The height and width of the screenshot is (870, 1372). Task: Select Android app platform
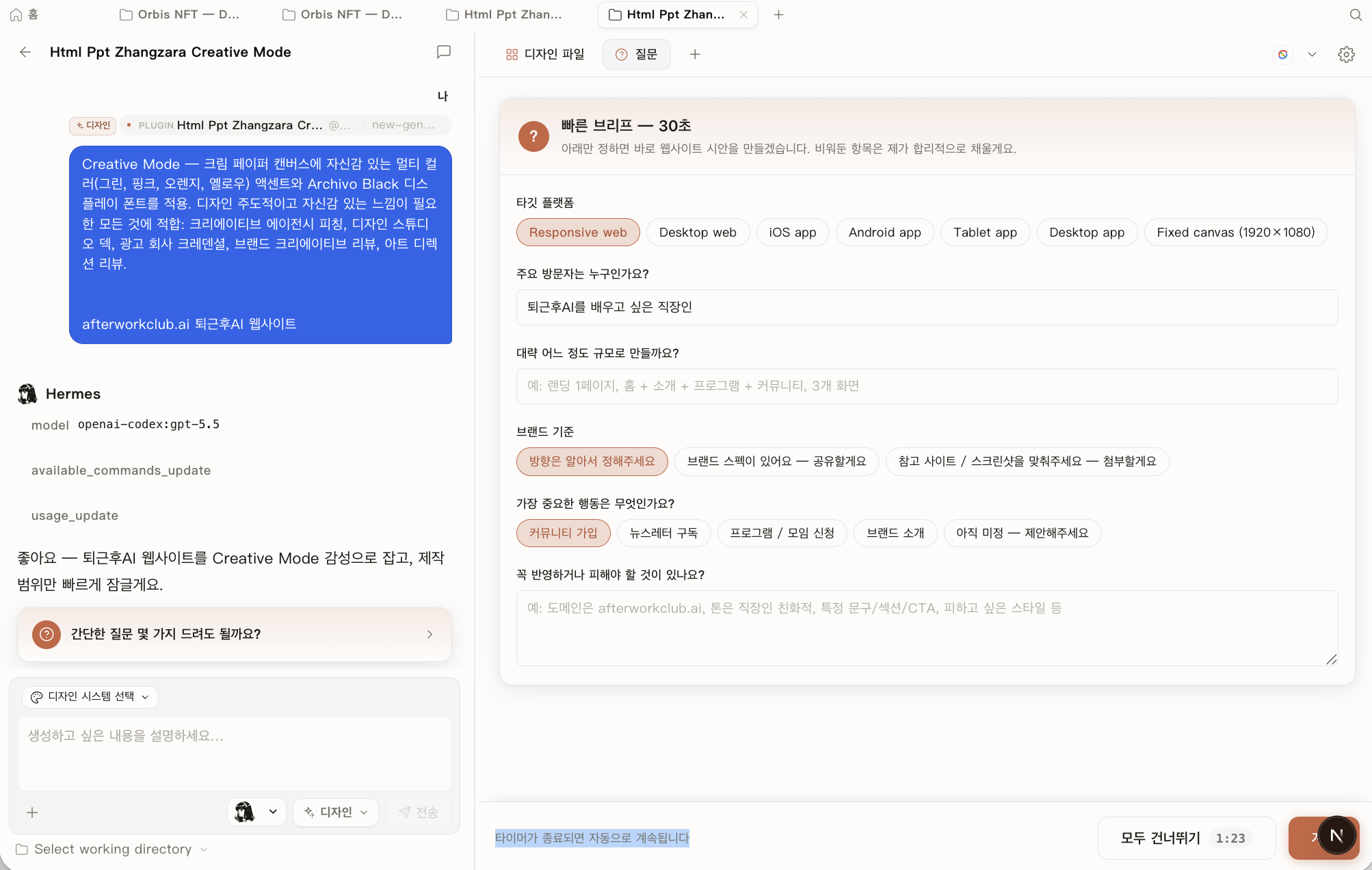[x=884, y=233]
